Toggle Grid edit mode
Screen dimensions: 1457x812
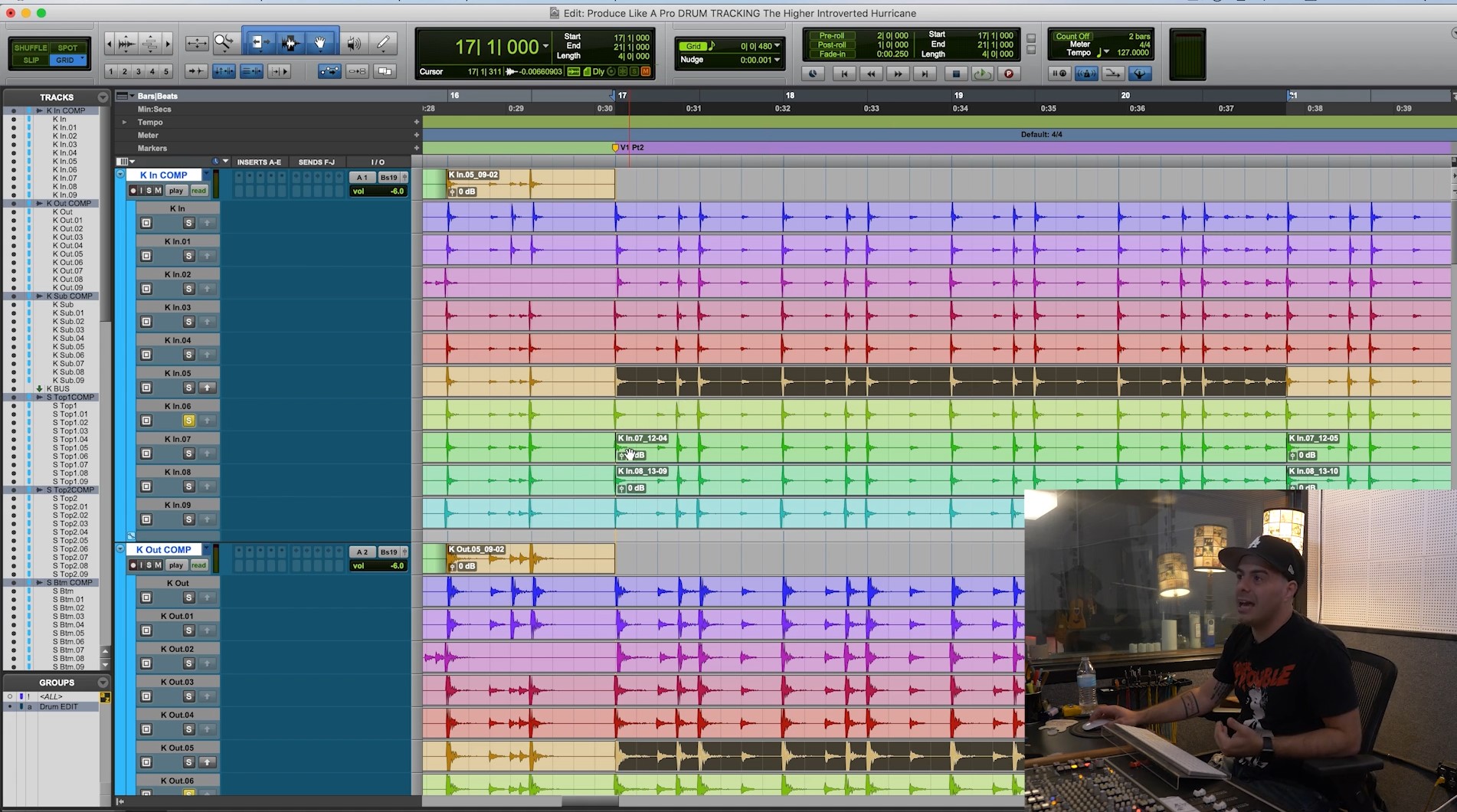point(68,60)
